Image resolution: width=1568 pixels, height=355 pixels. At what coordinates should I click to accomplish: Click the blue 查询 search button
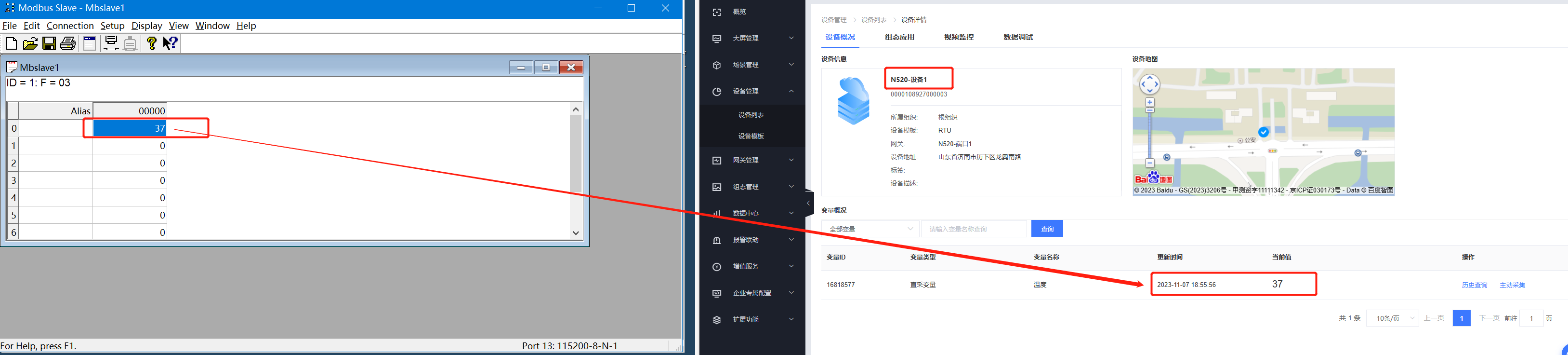click(x=1046, y=229)
